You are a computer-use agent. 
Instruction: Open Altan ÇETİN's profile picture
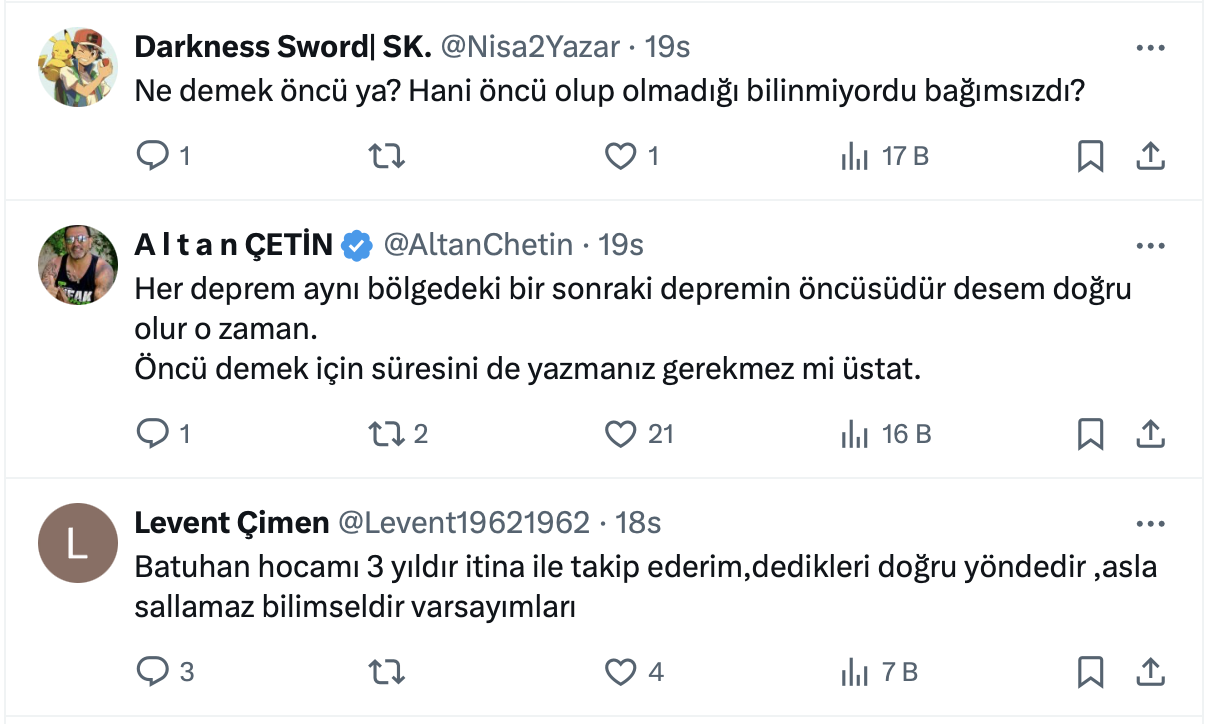tap(78, 265)
